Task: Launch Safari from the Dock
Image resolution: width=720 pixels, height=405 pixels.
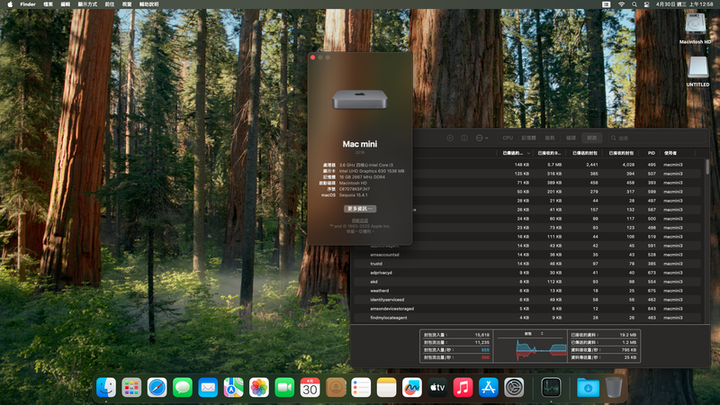Action: coord(157,388)
